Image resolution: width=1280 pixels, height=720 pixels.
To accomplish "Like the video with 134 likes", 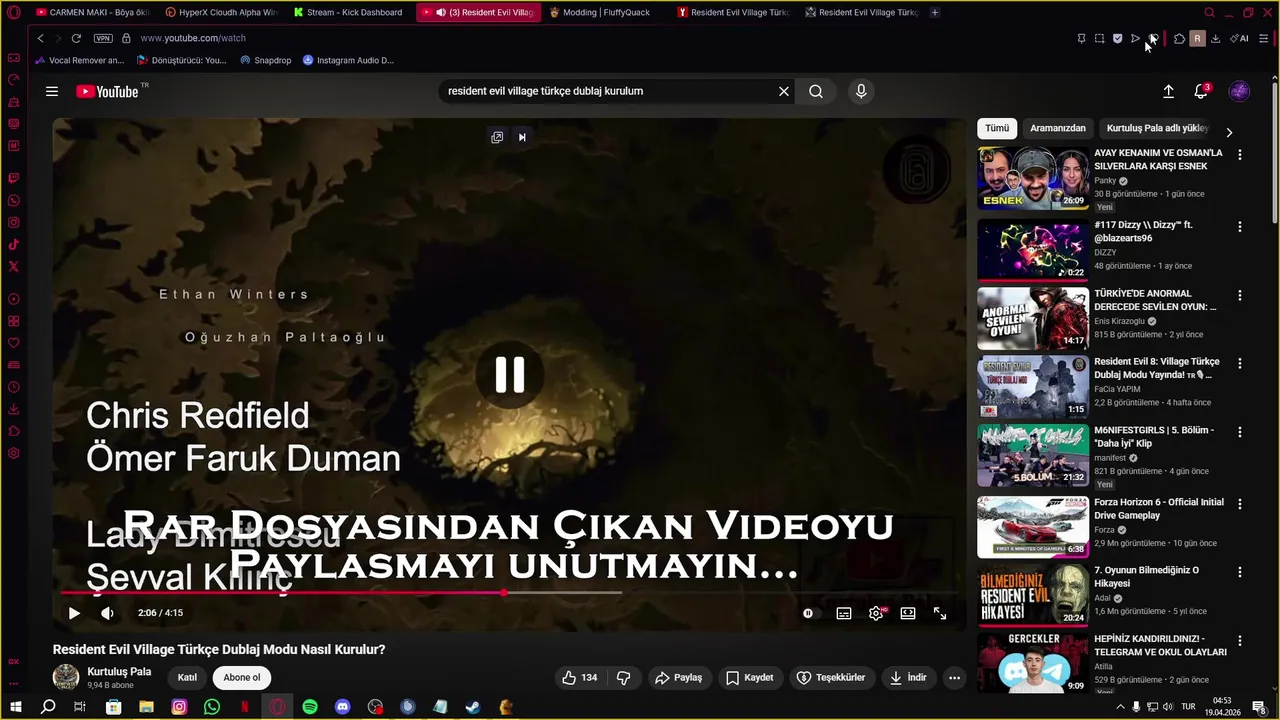I will (x=579, y=677).
